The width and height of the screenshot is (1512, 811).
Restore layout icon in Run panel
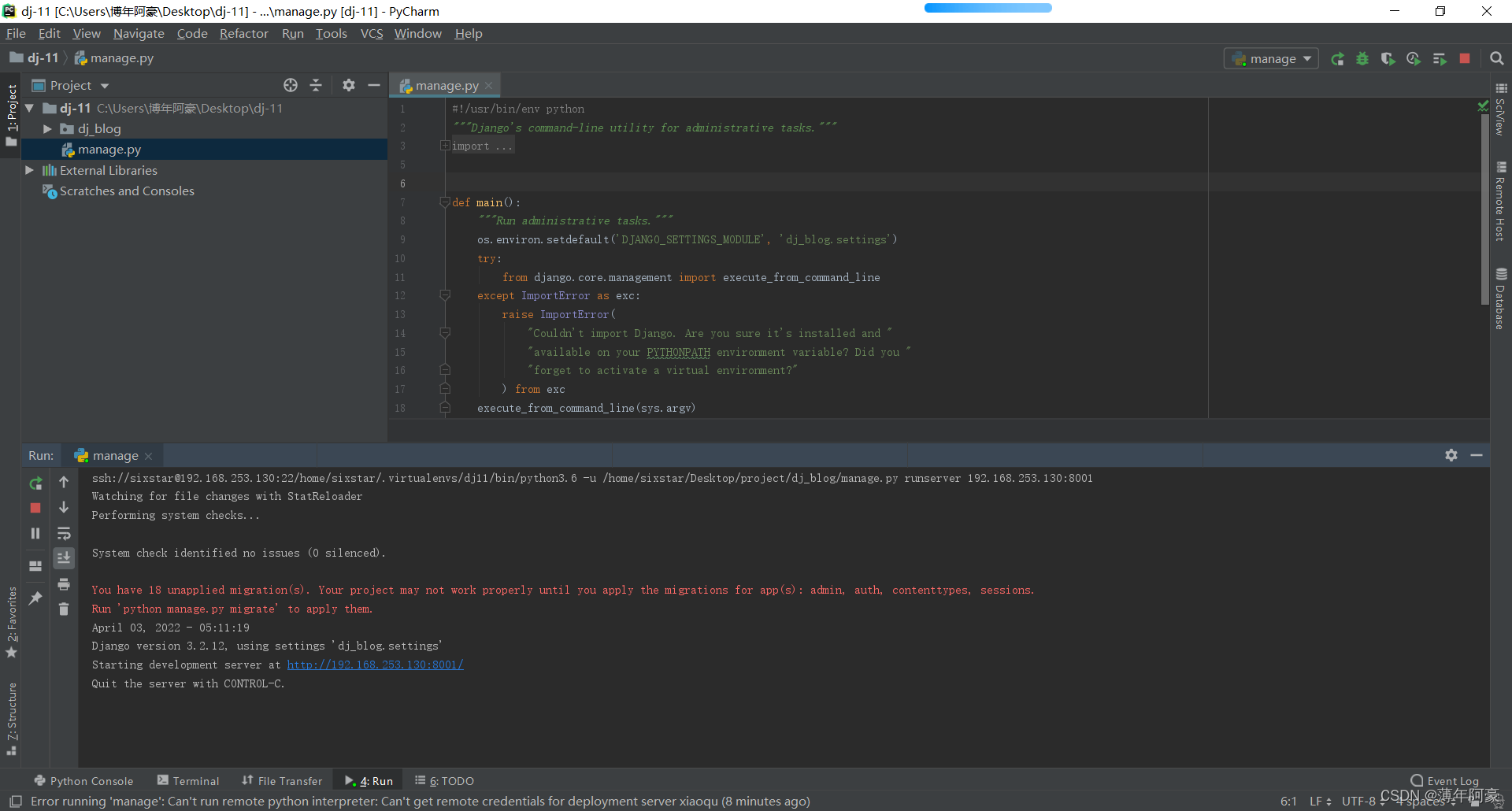point(35,566)
